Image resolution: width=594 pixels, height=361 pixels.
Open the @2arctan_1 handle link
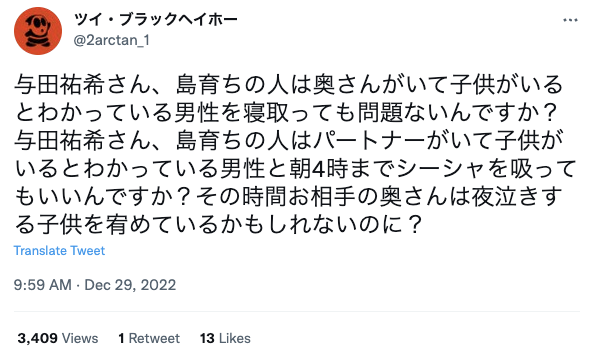pos(112,40)
